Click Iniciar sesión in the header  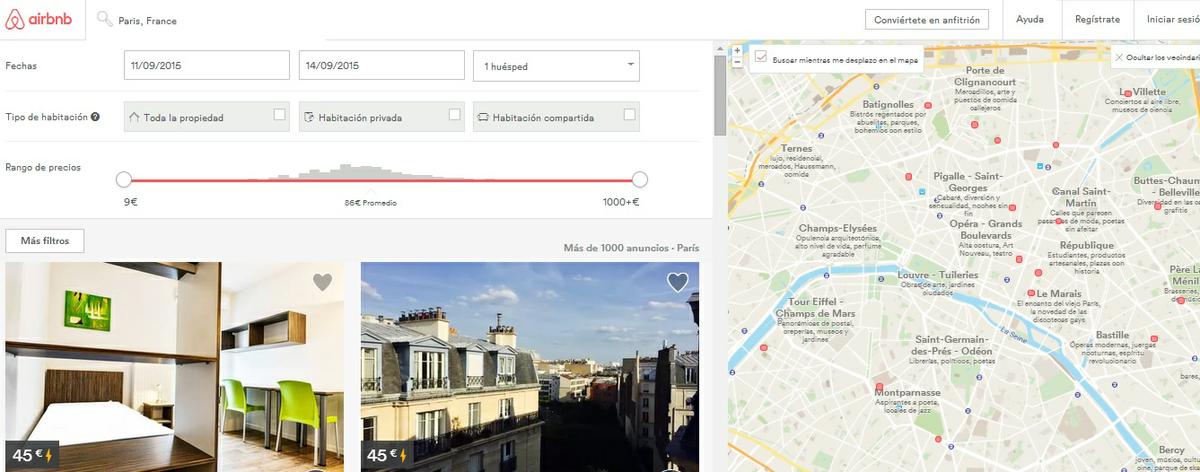click(x=1171, y=19)
